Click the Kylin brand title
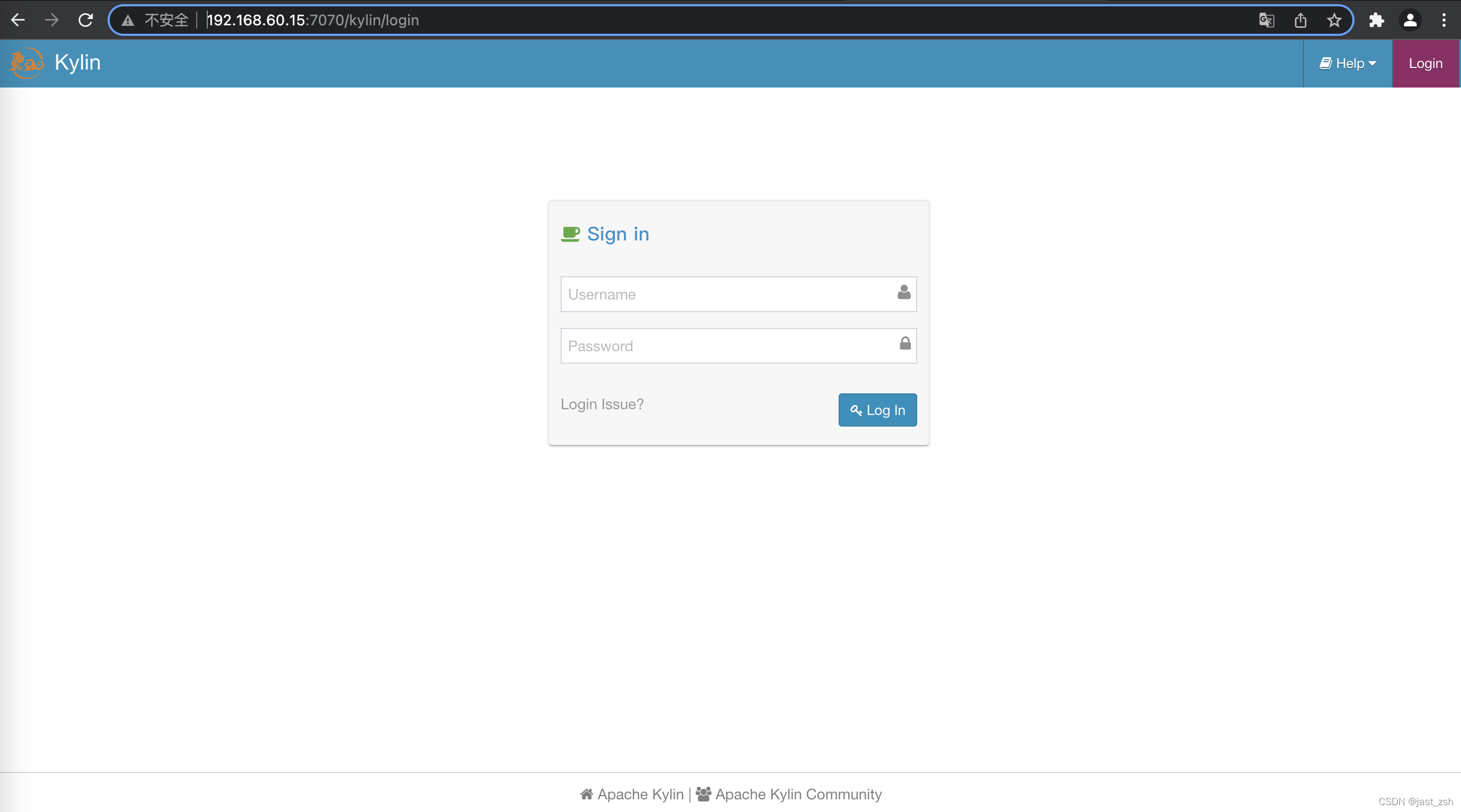Image resolution: width=1461 pixels, height=812 pixels. (x=78, y=62)
